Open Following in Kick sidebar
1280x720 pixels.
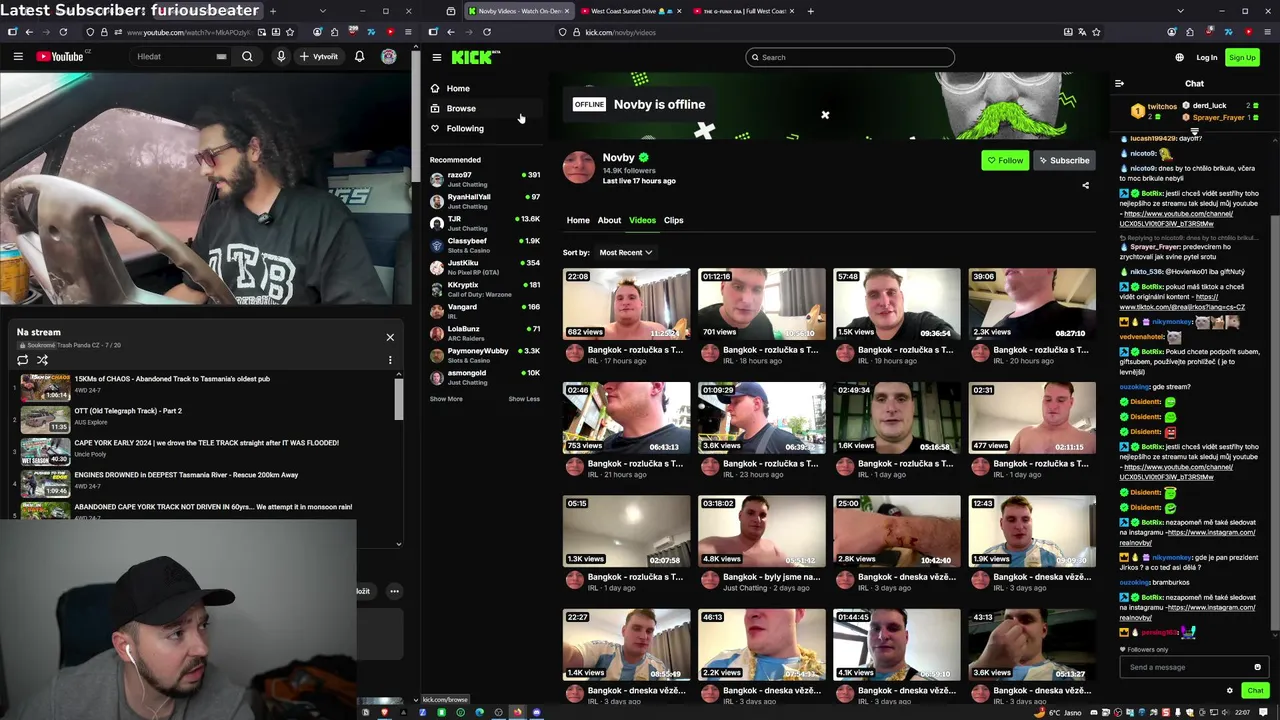485,128
